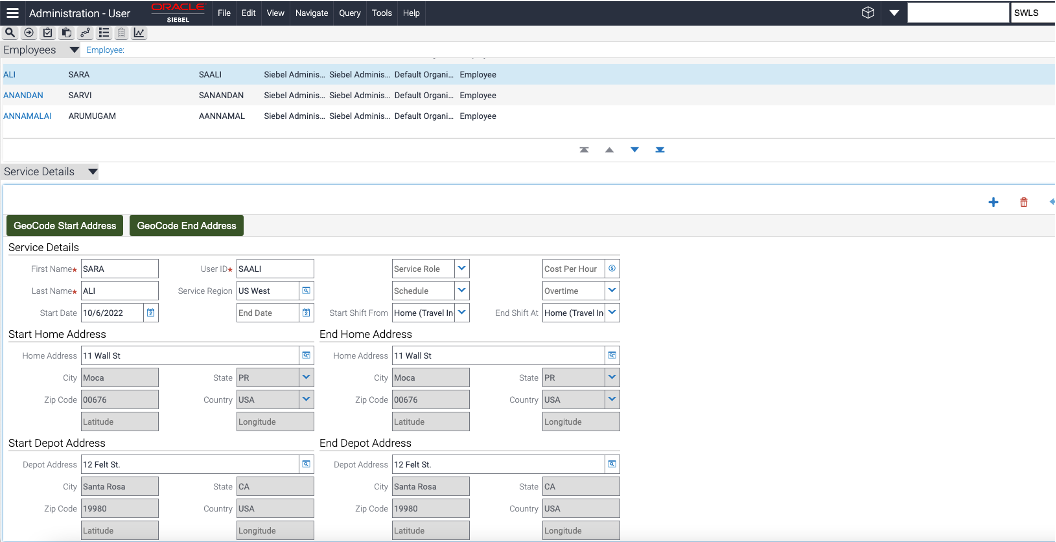Screen dimensions: 1056x542
Task: Click the magnifying glass query icon in toolbar
Action: pos(10,33)
